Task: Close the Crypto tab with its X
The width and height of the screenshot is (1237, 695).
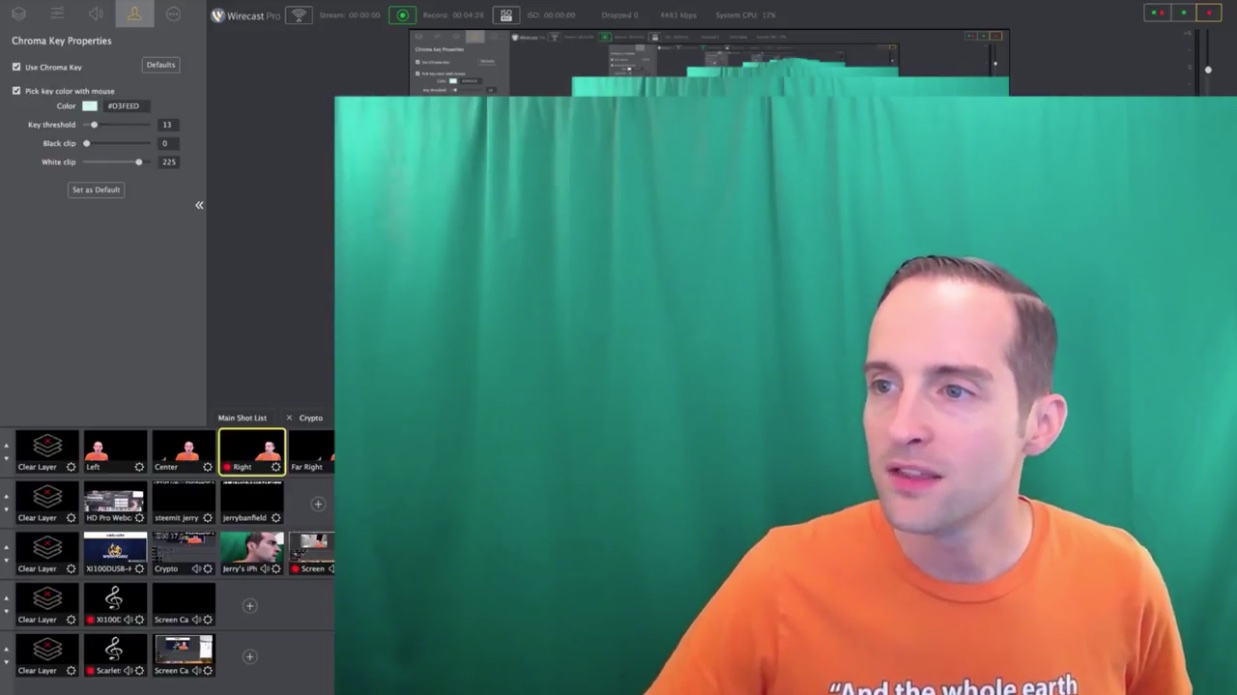Action: click(x=289, y=418)
